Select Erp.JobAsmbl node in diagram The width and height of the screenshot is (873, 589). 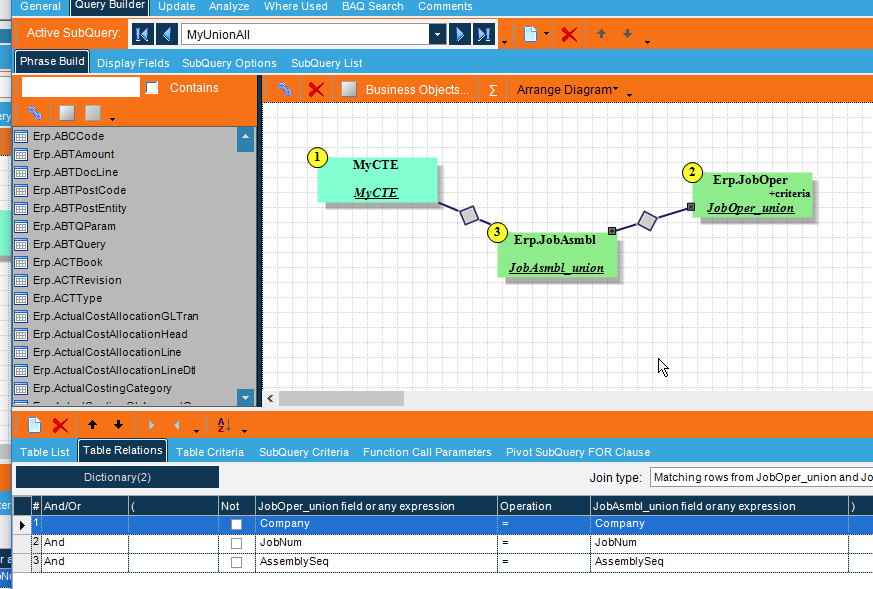point(557,254)
